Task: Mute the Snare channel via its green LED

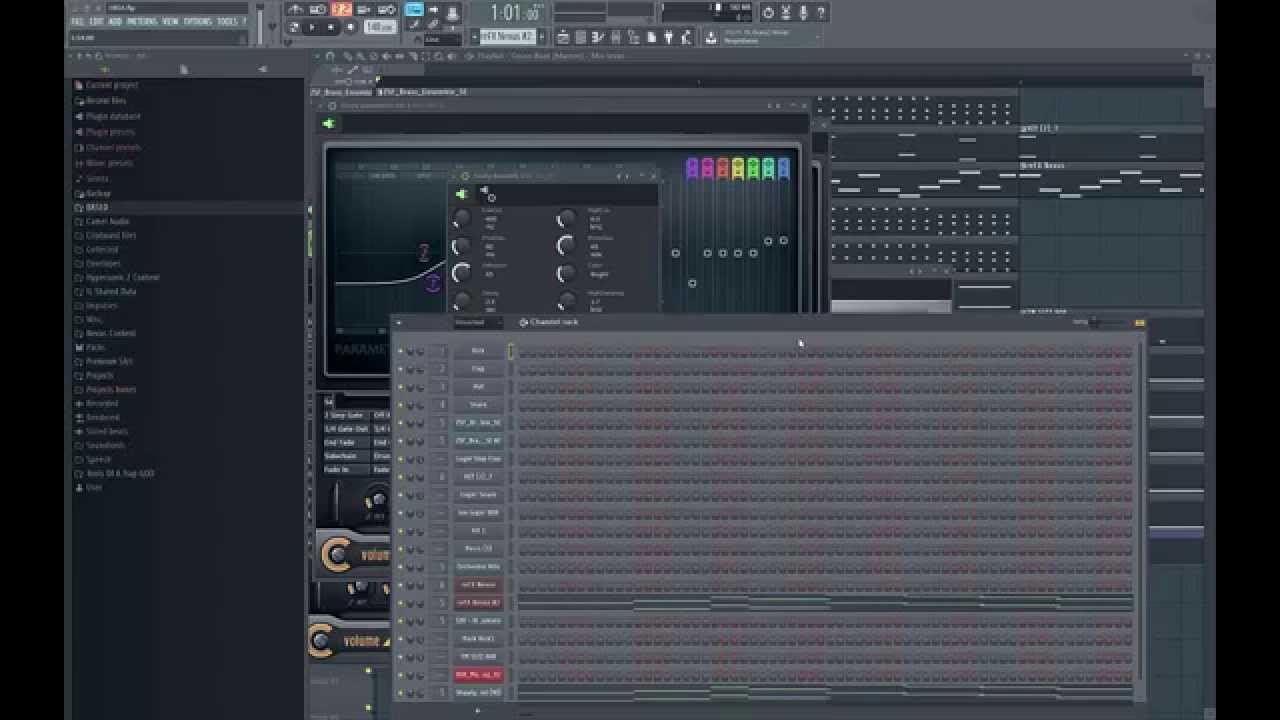Action: tap(400, 405)
